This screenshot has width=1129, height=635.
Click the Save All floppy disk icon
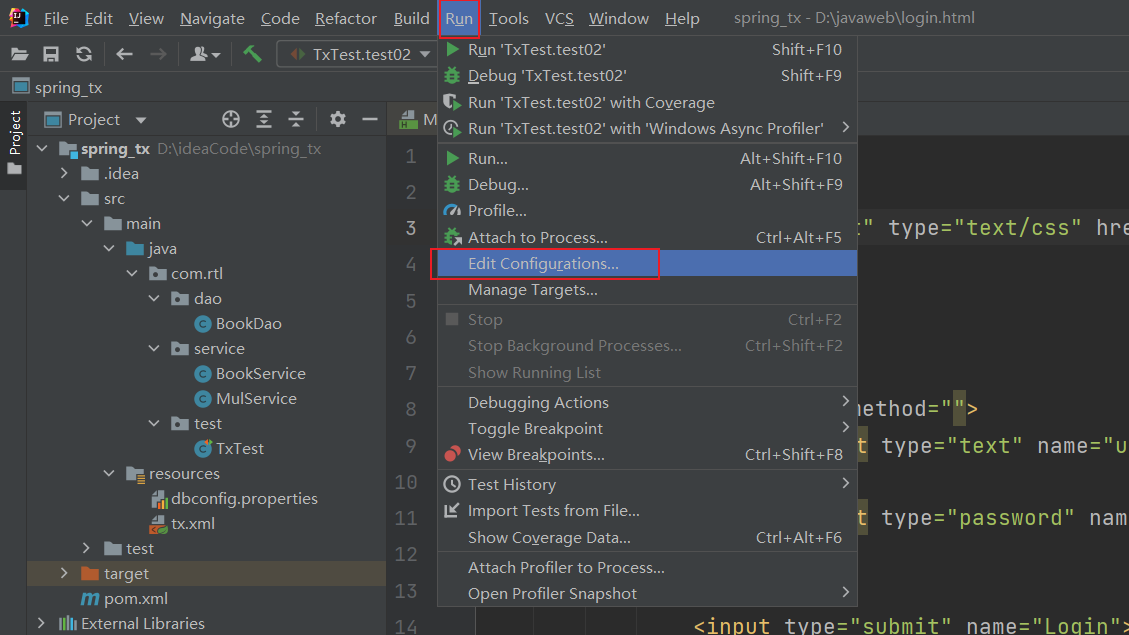[x=50, y=54]
